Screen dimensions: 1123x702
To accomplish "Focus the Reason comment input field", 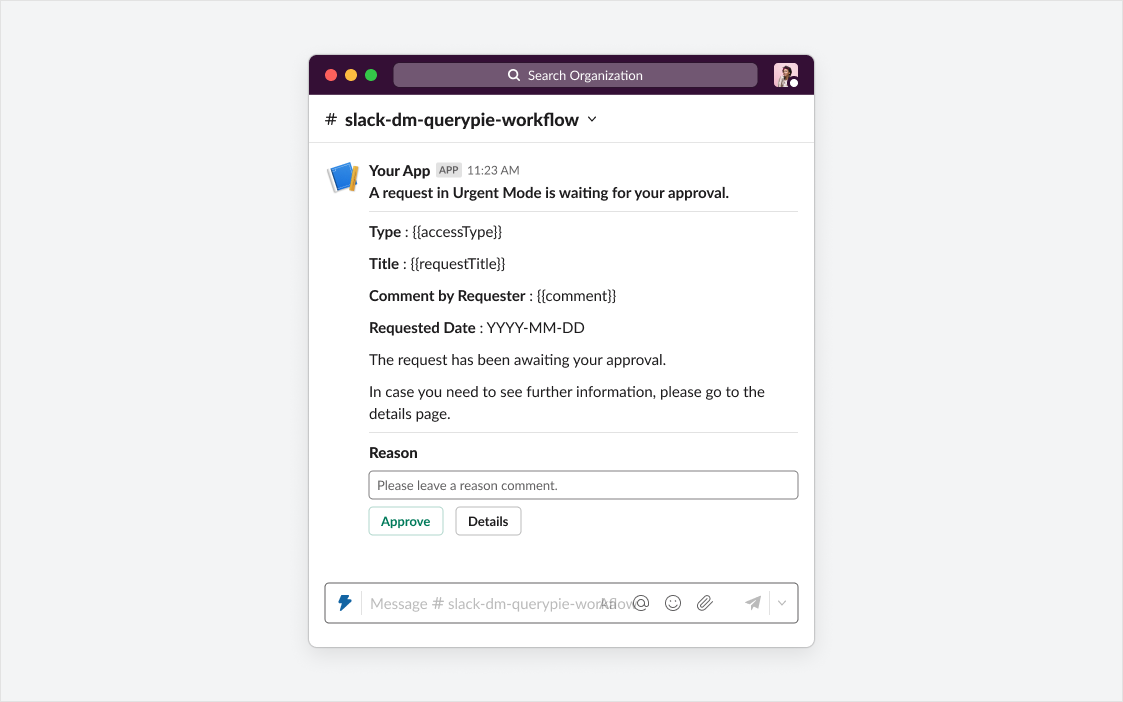I will click(583, 485).
